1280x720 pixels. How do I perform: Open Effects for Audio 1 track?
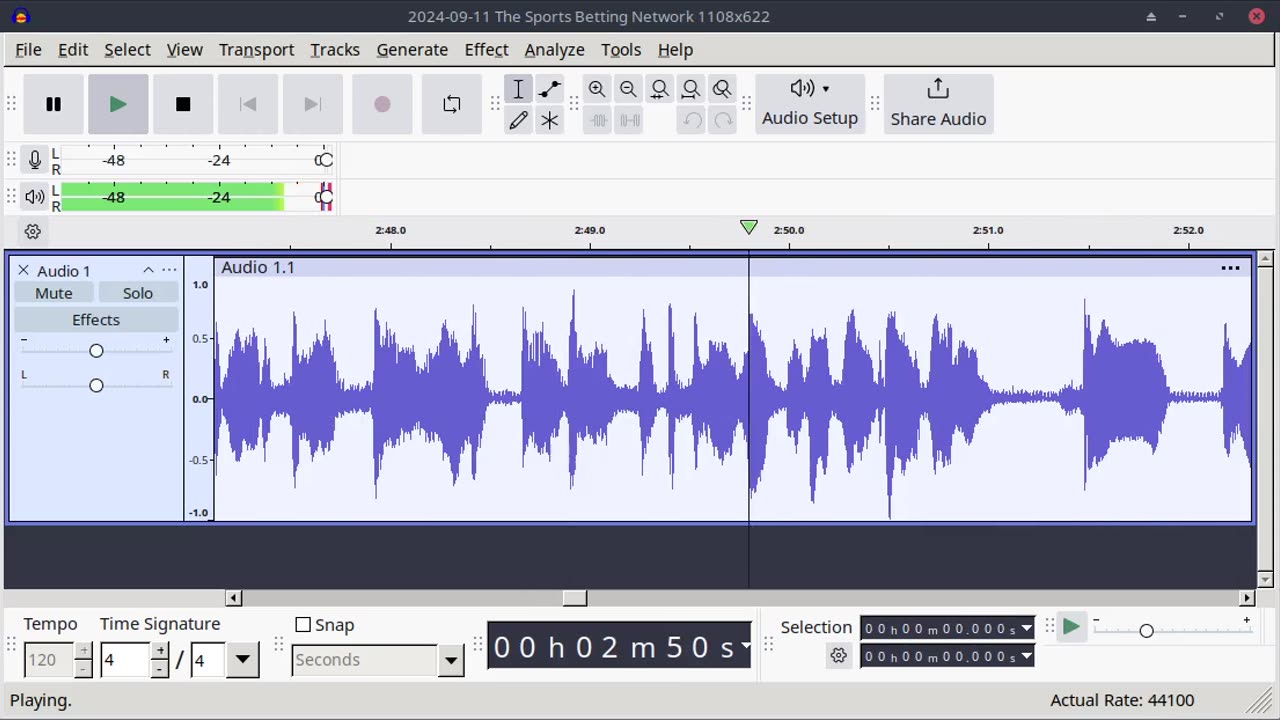coord(96,320)
